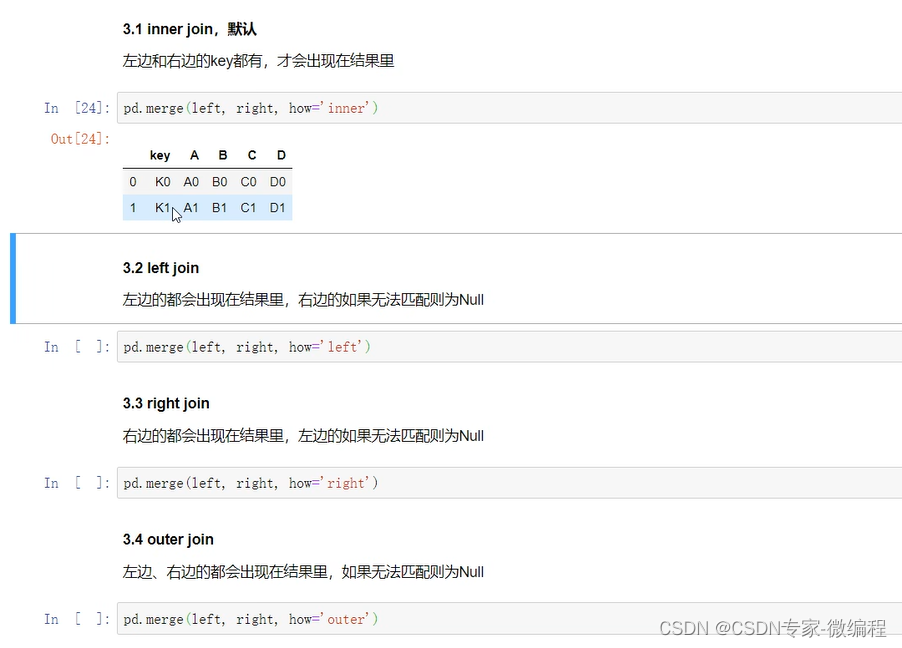Screen dimensions: 902x648
Task: Click the inner merge code cell
Action: [x=510, y=108]
